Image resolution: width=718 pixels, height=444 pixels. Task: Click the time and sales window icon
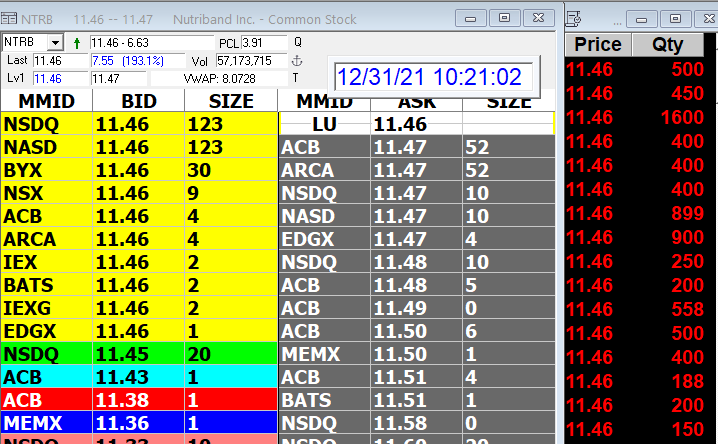[x=573, y=19]
